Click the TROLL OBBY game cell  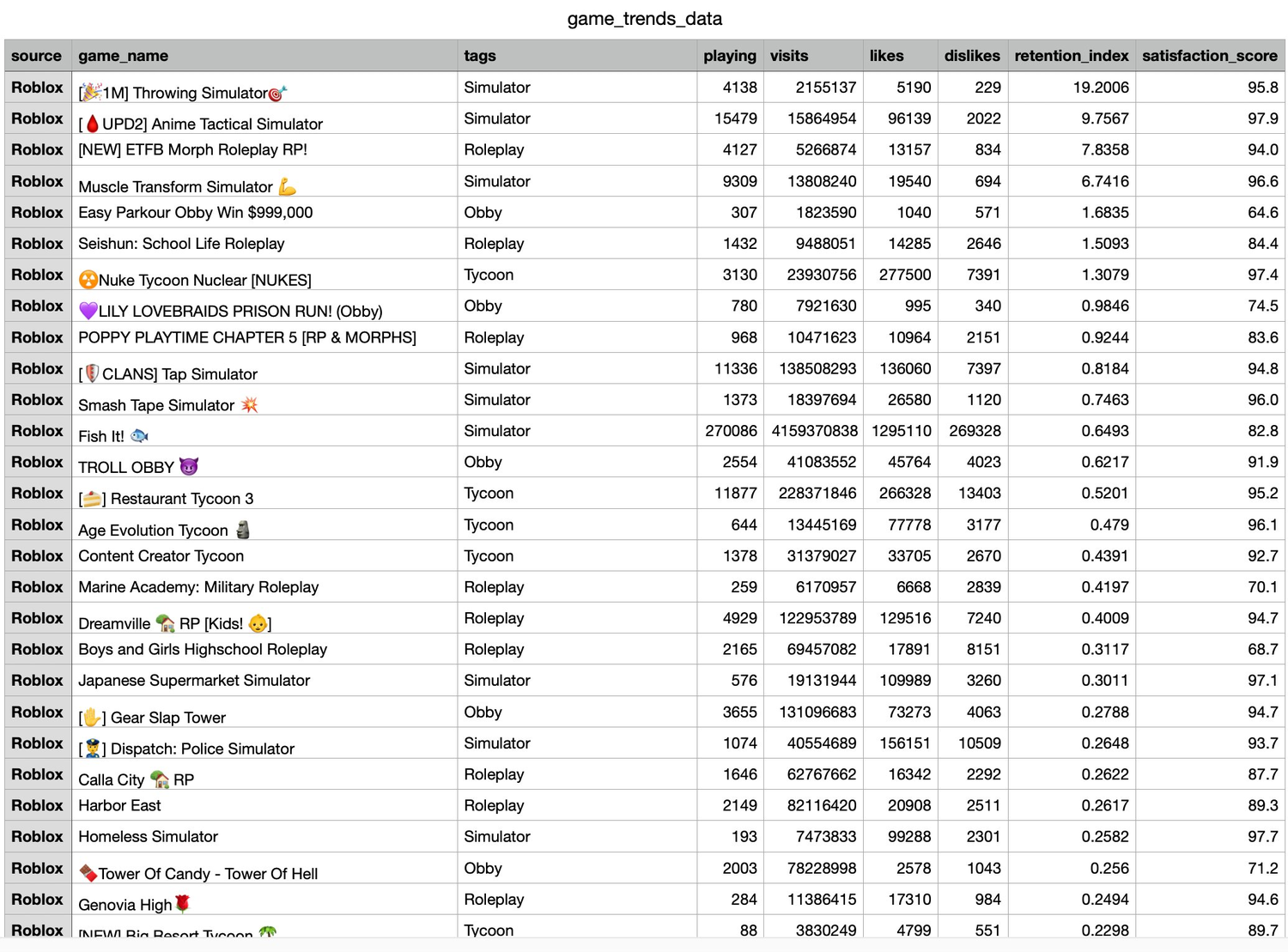(264, 462)
